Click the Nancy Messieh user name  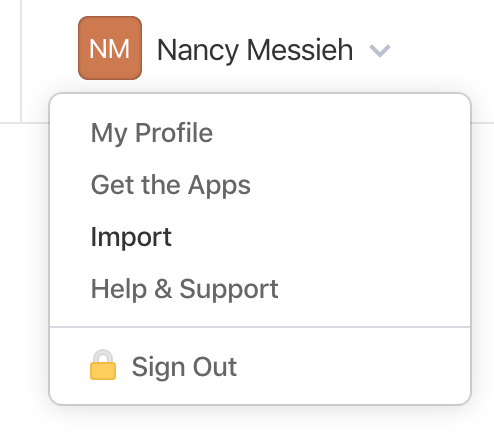tap(255, 50)
